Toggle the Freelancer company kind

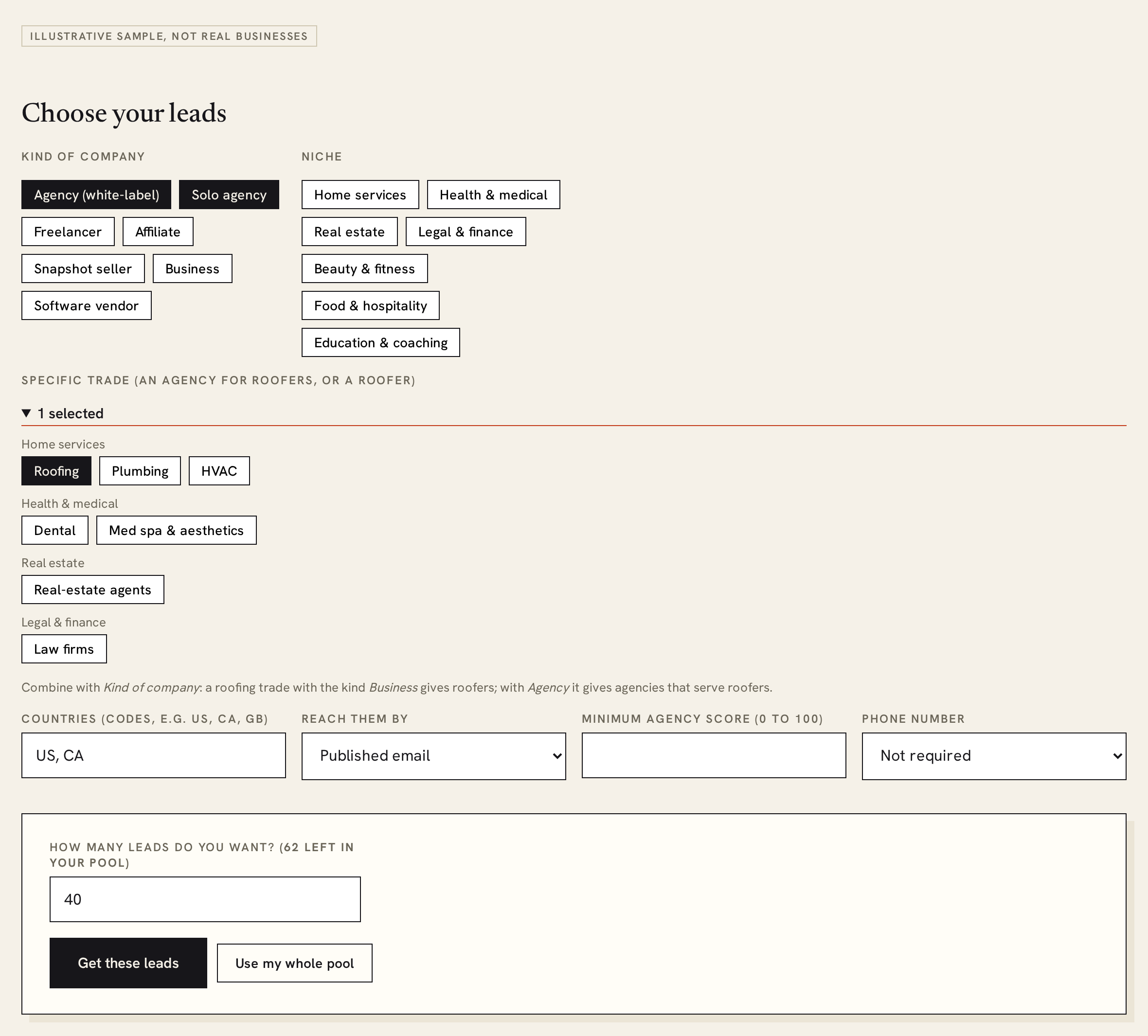68,232
